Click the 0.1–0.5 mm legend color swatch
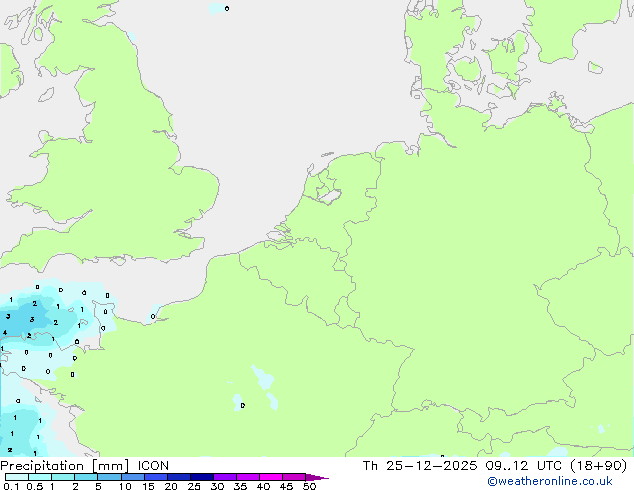Screen dimensions: 634x490 click(x=17, y=477)
